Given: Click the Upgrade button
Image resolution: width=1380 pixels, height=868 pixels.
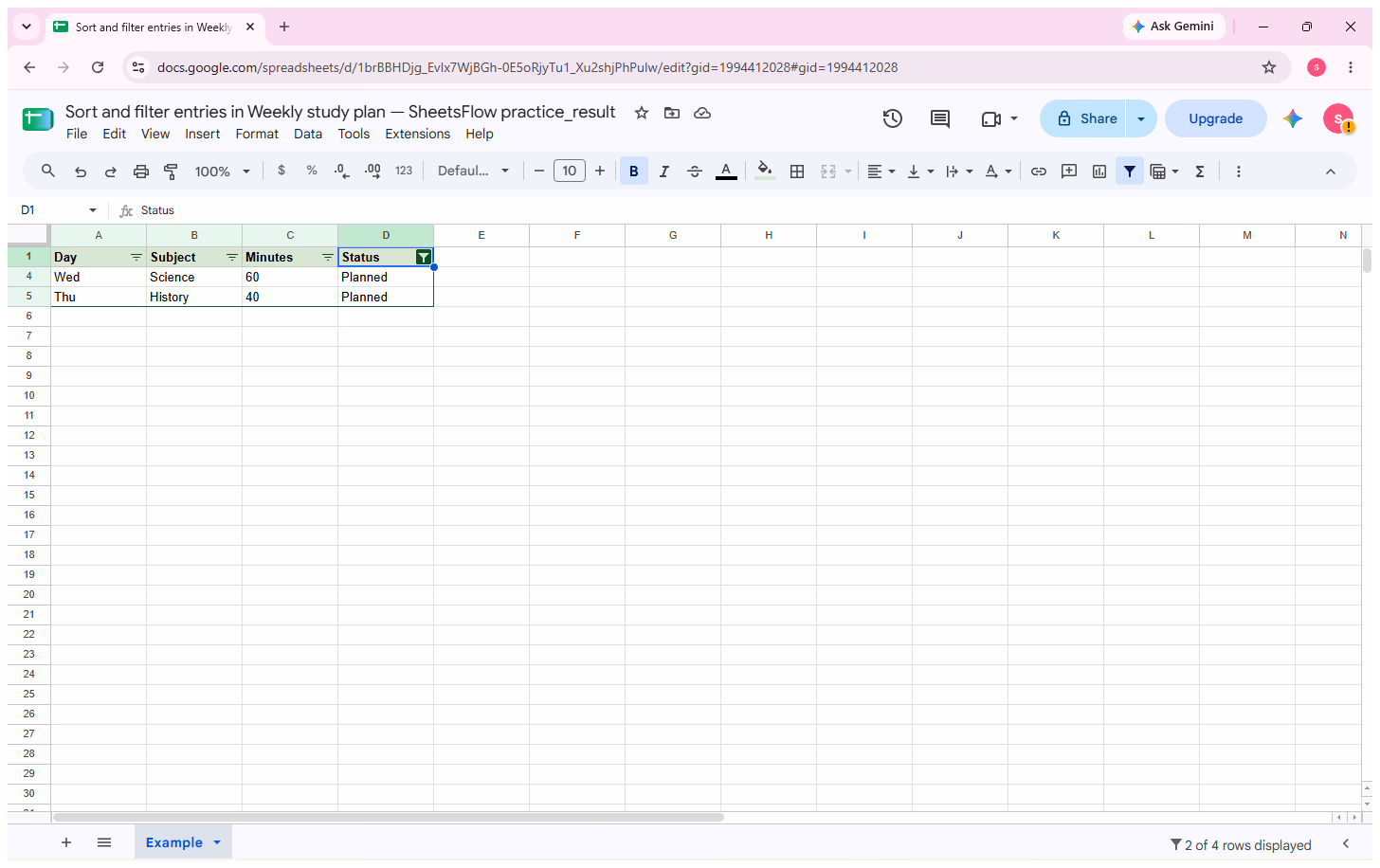Looking at the screenshot, I should coord(1216,118).
